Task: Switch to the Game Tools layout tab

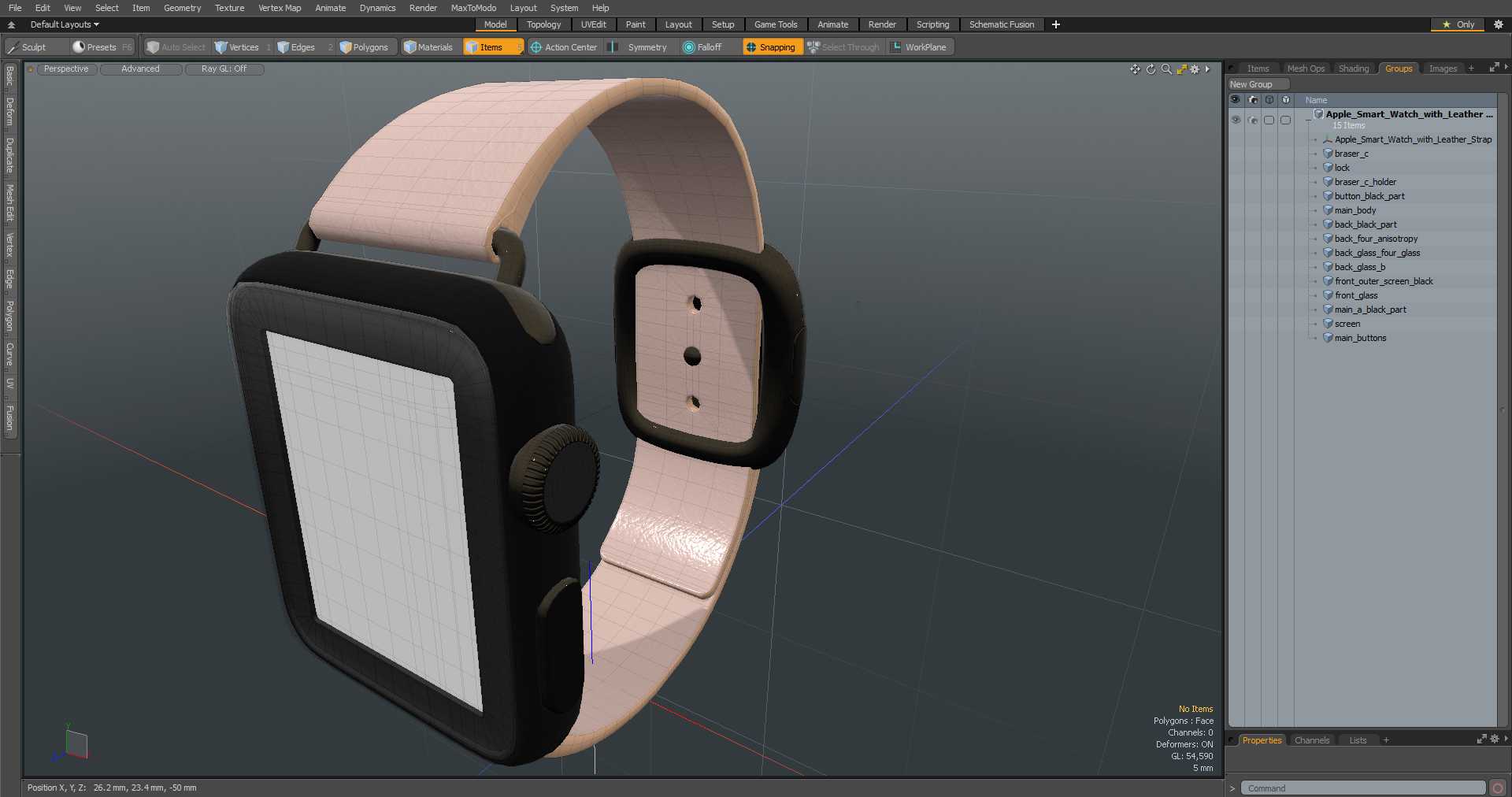Action: coord(776,24)
